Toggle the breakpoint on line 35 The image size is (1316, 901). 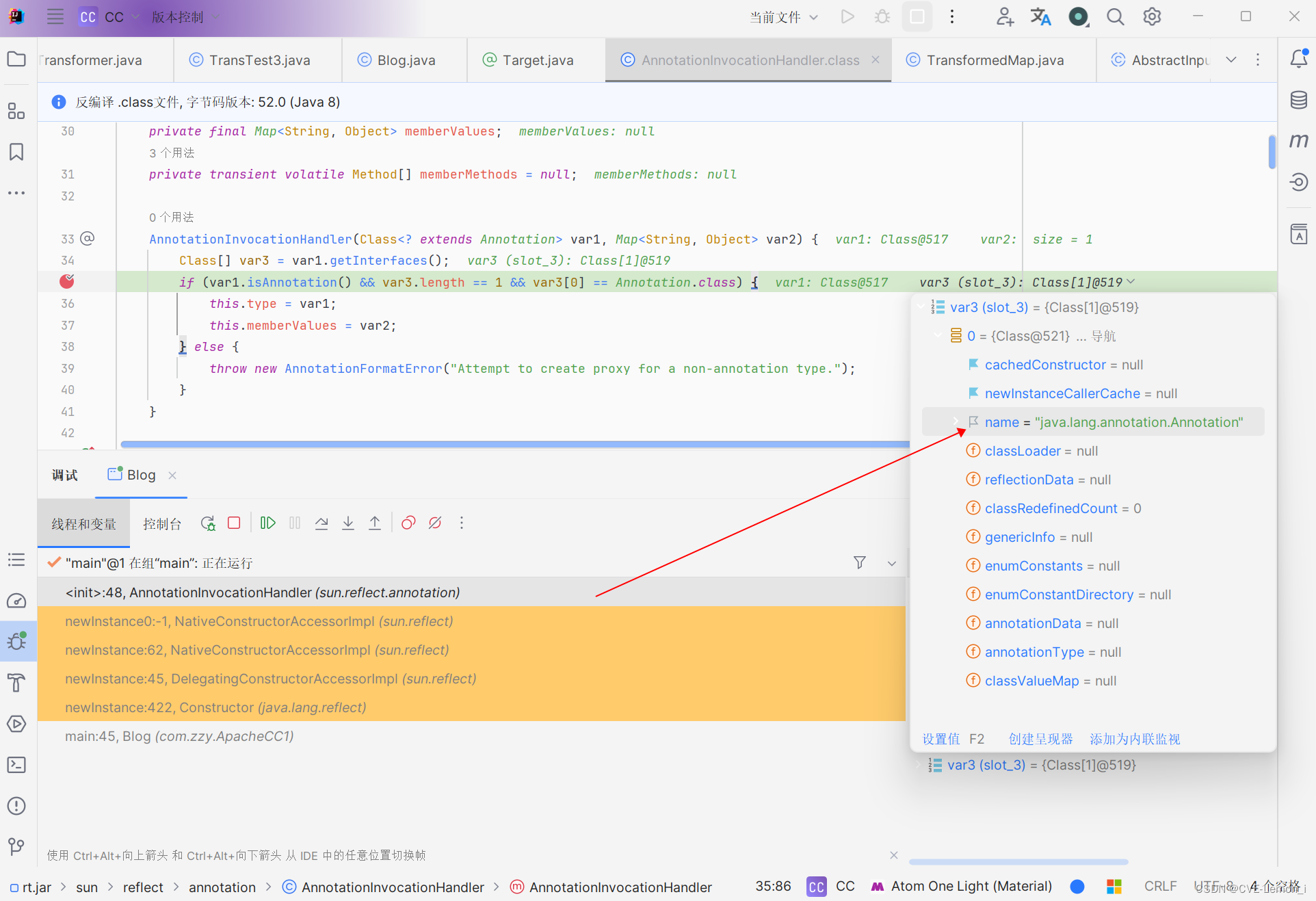pyautogui.click(x=67, y=281)
